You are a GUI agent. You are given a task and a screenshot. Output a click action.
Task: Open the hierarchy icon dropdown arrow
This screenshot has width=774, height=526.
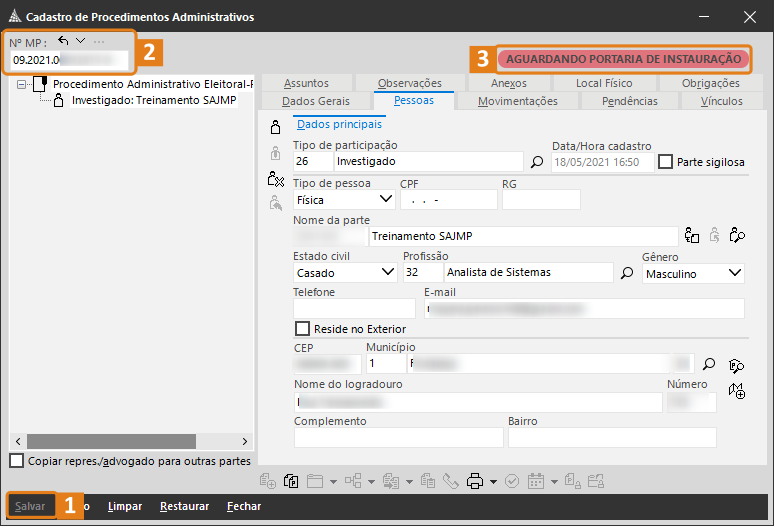371,482
